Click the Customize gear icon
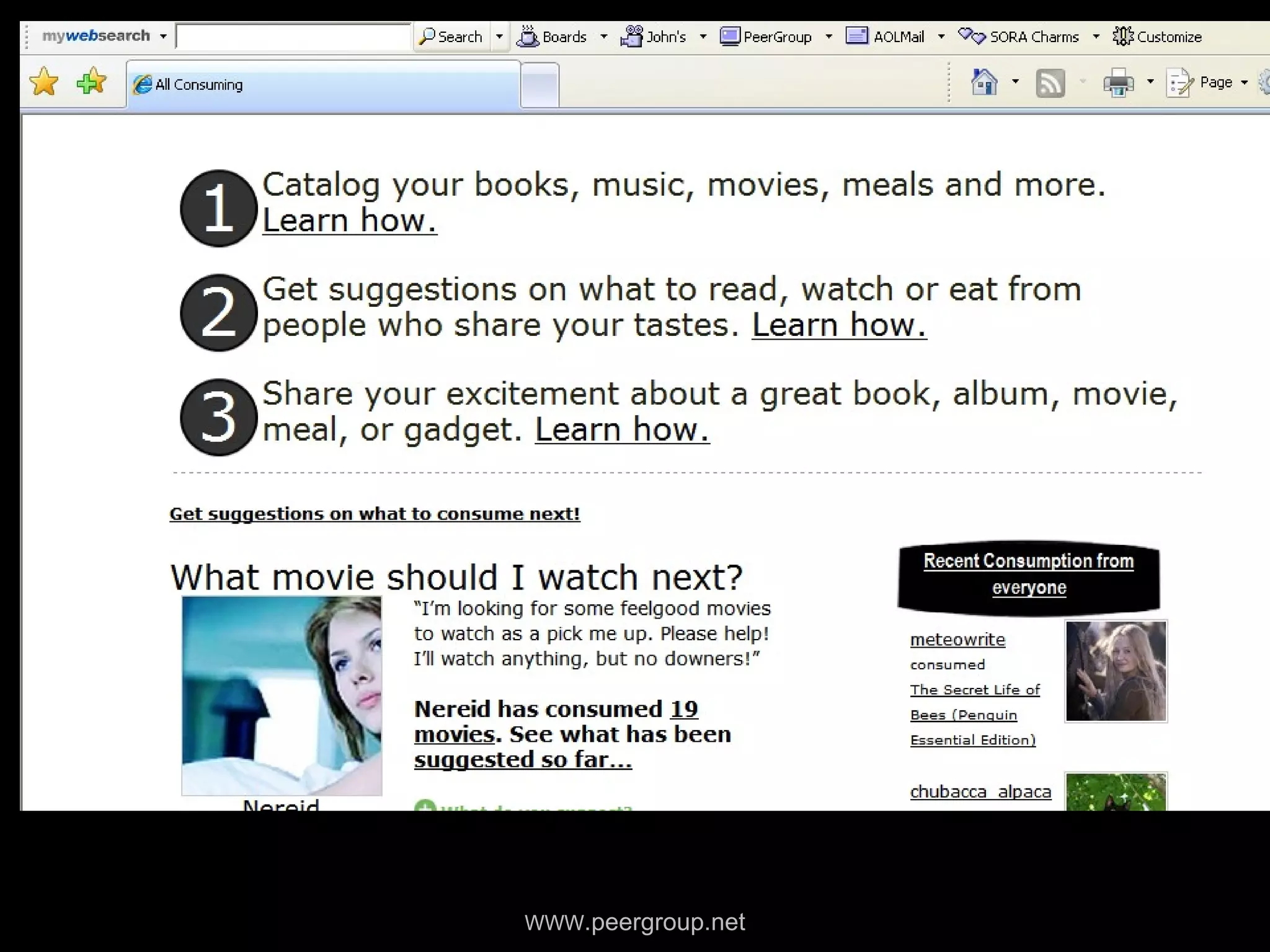1270x952 pixels. (x=1123, y=36)
